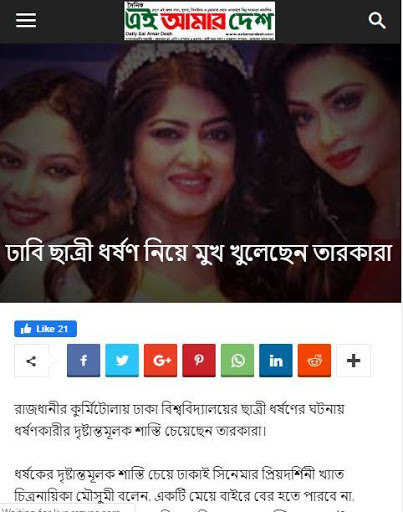403x512 pixels.
Task: Click the tiara in the featured image
Action: [180, 62]
